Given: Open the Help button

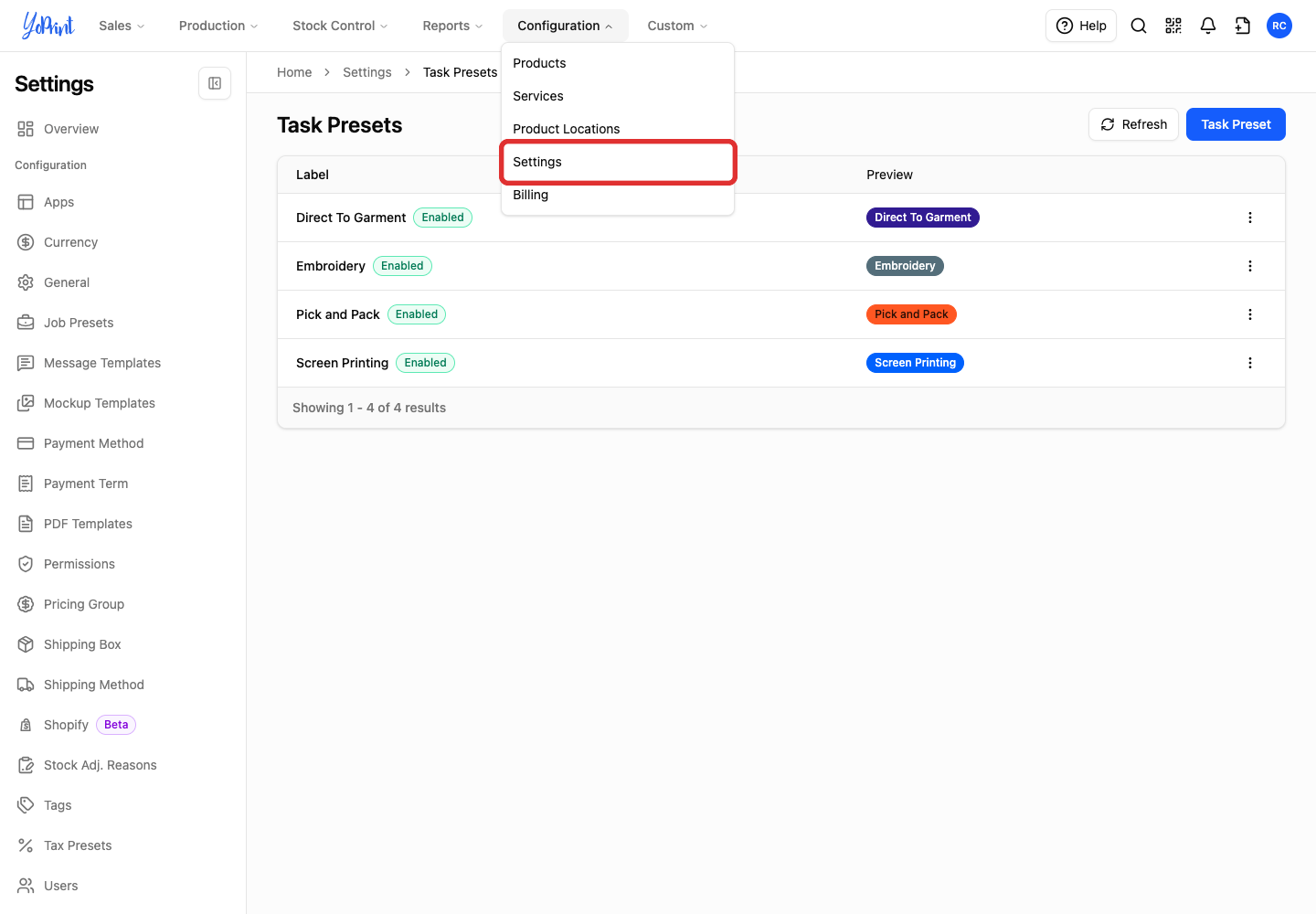Looking at the screenshot, I should tap(1081, 26).
